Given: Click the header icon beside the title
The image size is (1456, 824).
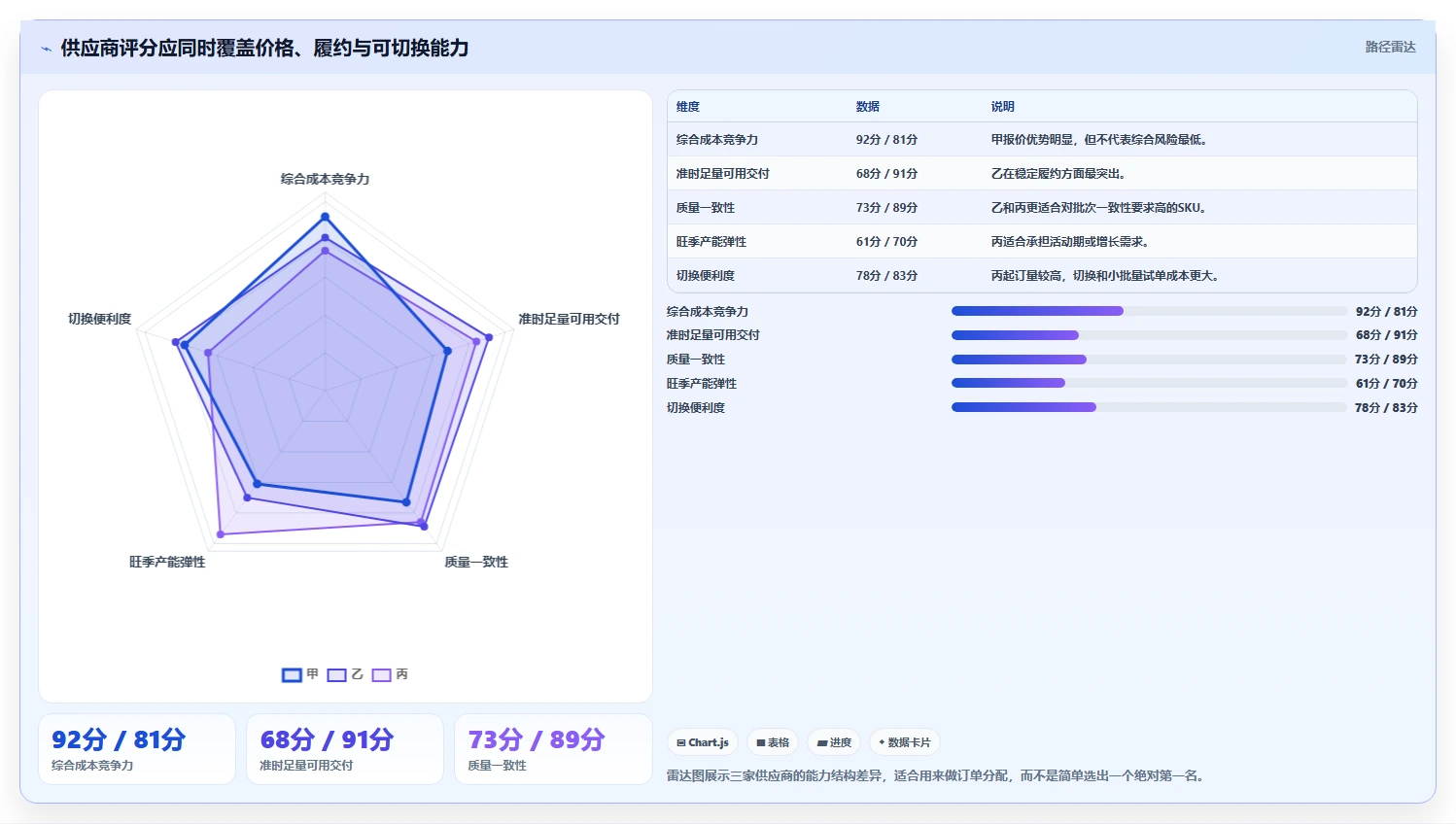Looking at the screenshot, I should [x=46, y=49].
